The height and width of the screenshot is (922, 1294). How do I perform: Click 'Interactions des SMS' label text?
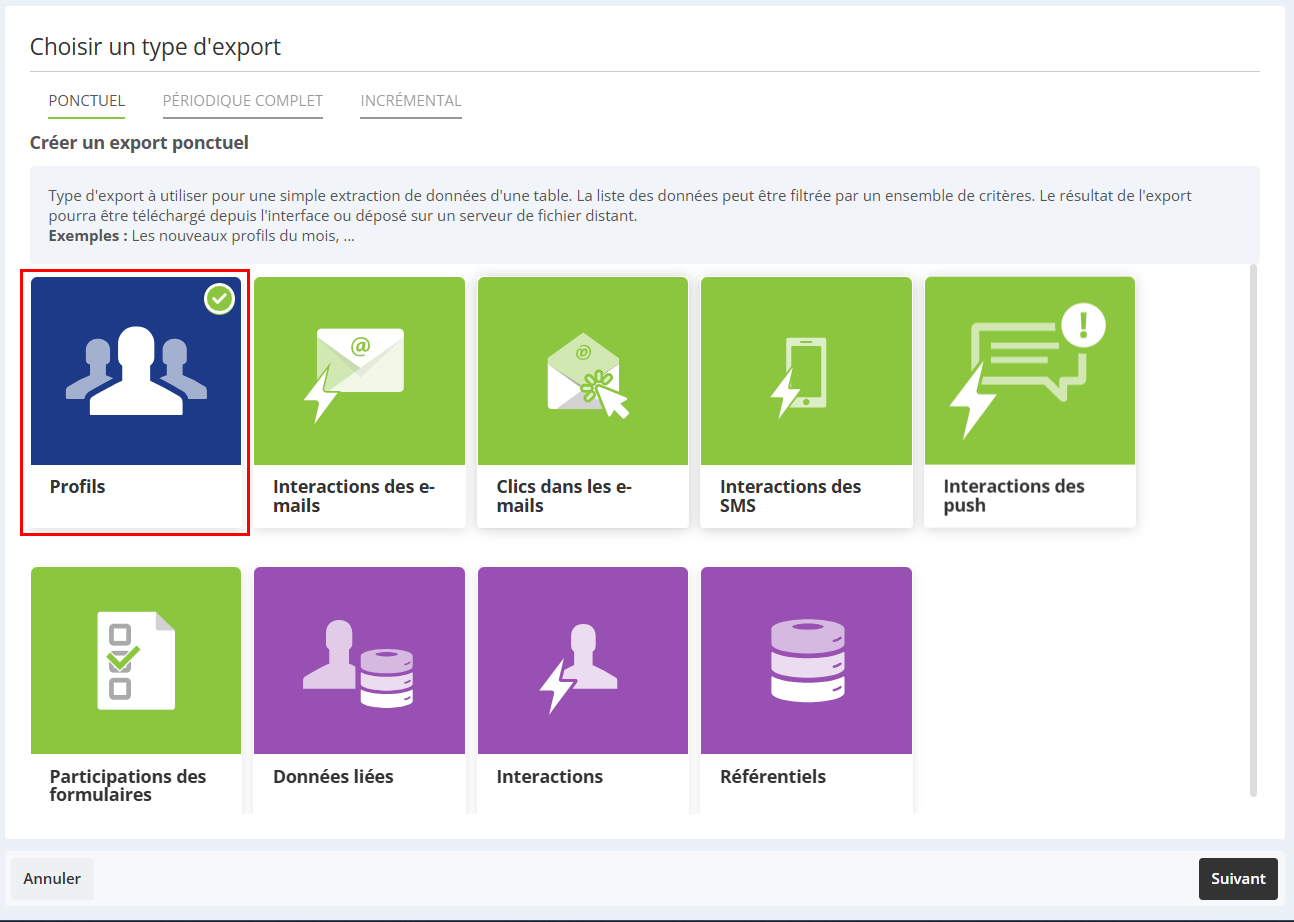tap(790, 496)
